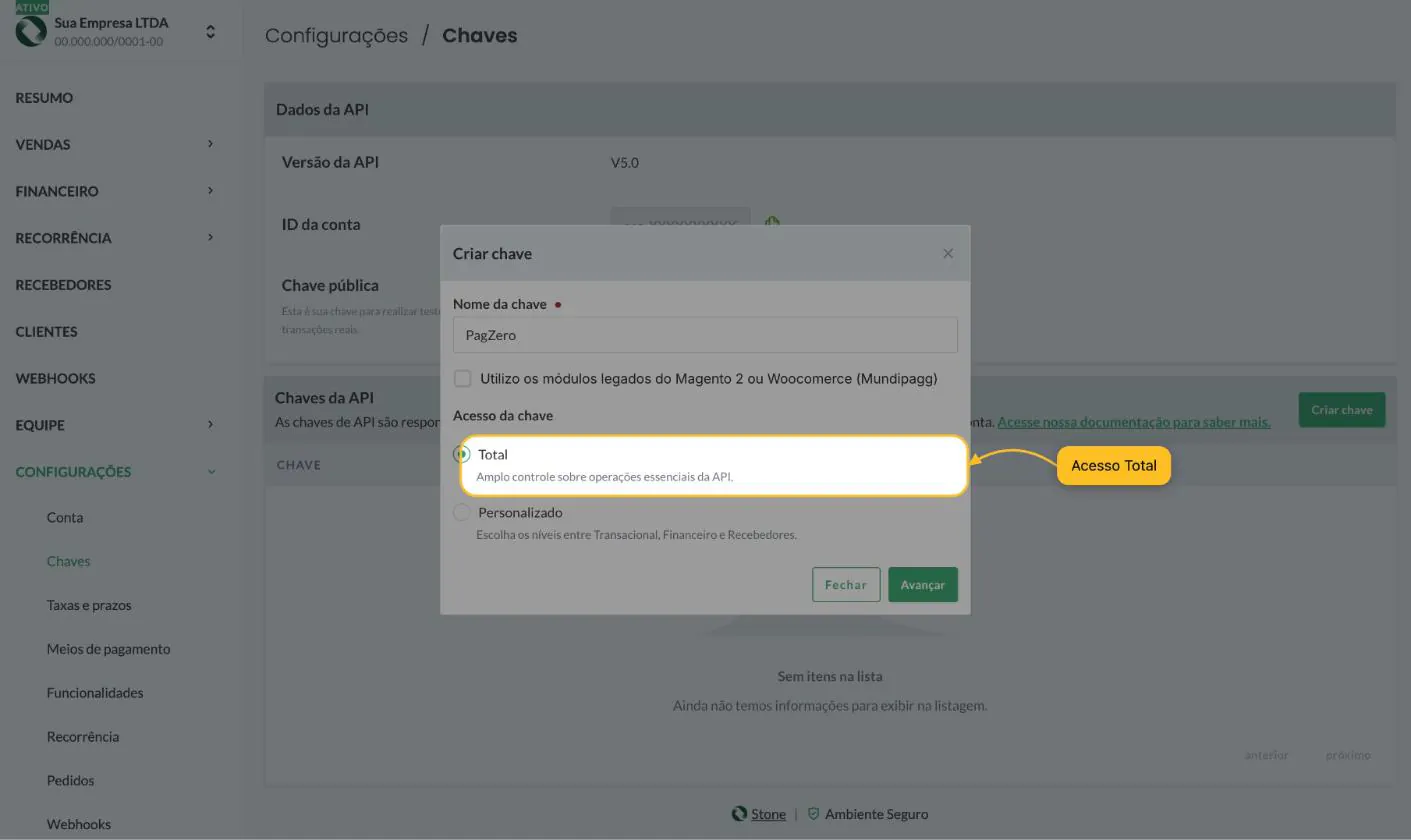Open the company switcher arrows
This screenshot has width=1411, height=840.
(210, 32)
